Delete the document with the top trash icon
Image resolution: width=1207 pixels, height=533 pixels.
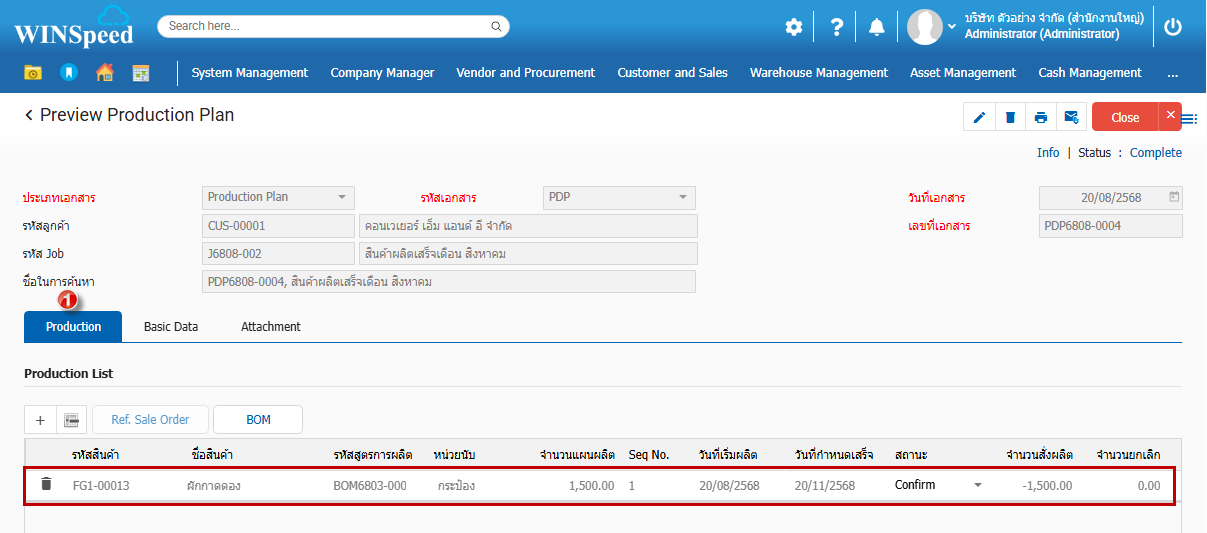coord(1010,118)
